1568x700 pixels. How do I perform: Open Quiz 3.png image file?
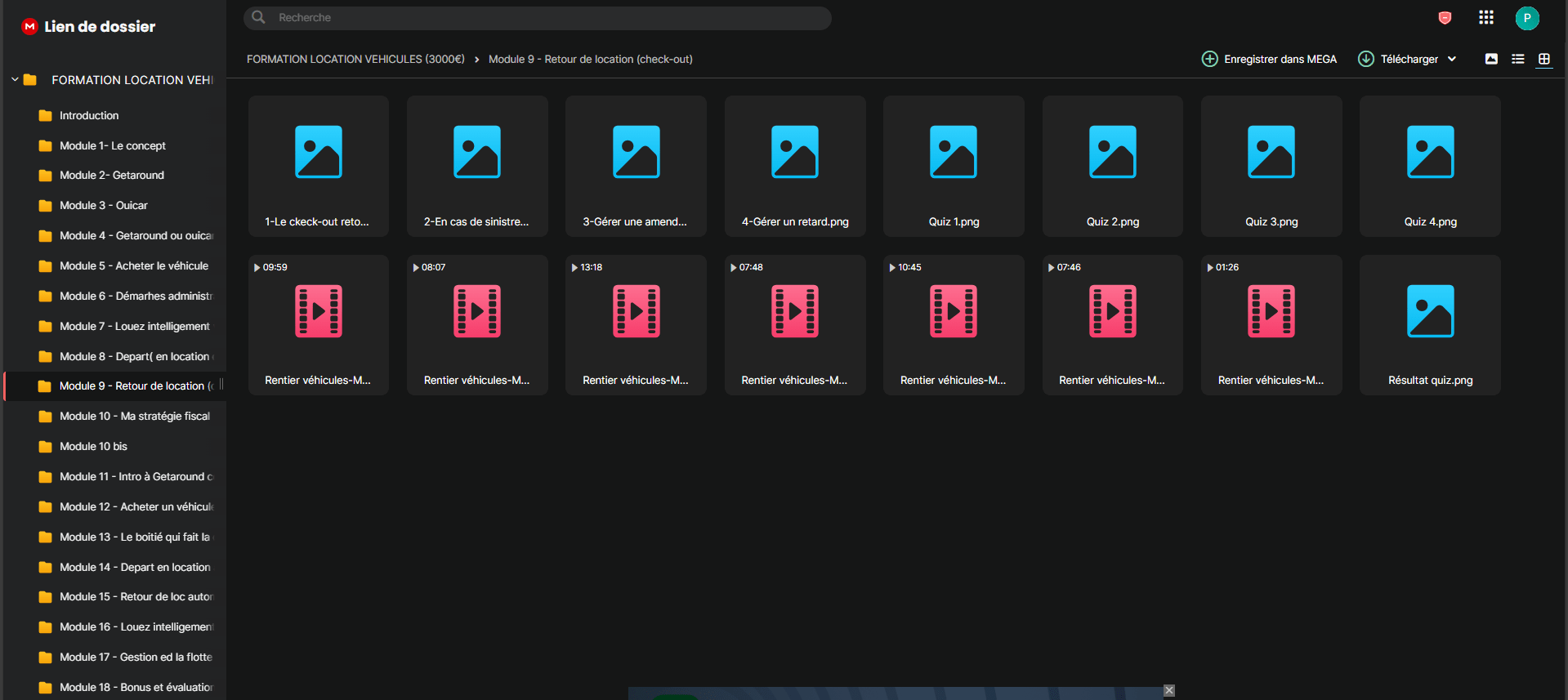[1271, 166]
